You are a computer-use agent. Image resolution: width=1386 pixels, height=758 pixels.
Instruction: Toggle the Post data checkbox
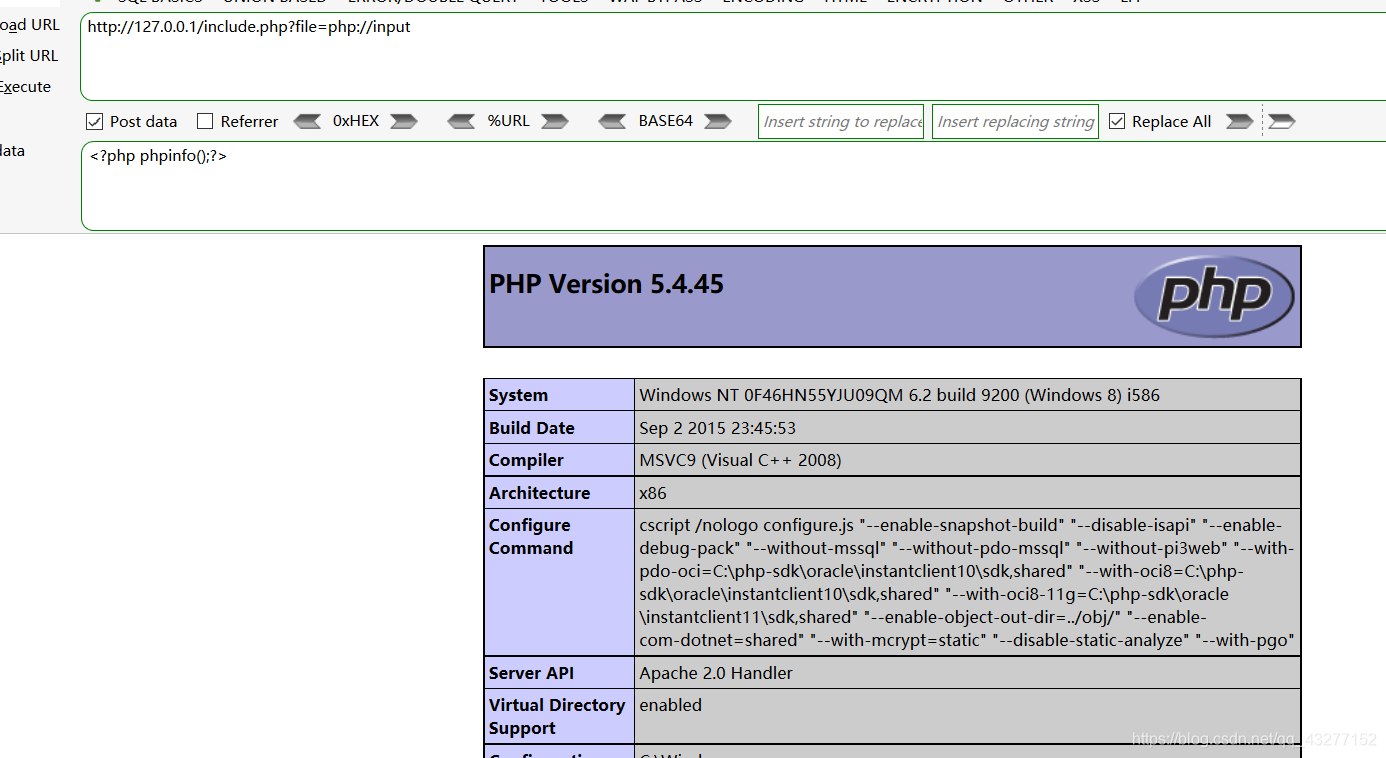pyautogui.click(x=95, y=121)
